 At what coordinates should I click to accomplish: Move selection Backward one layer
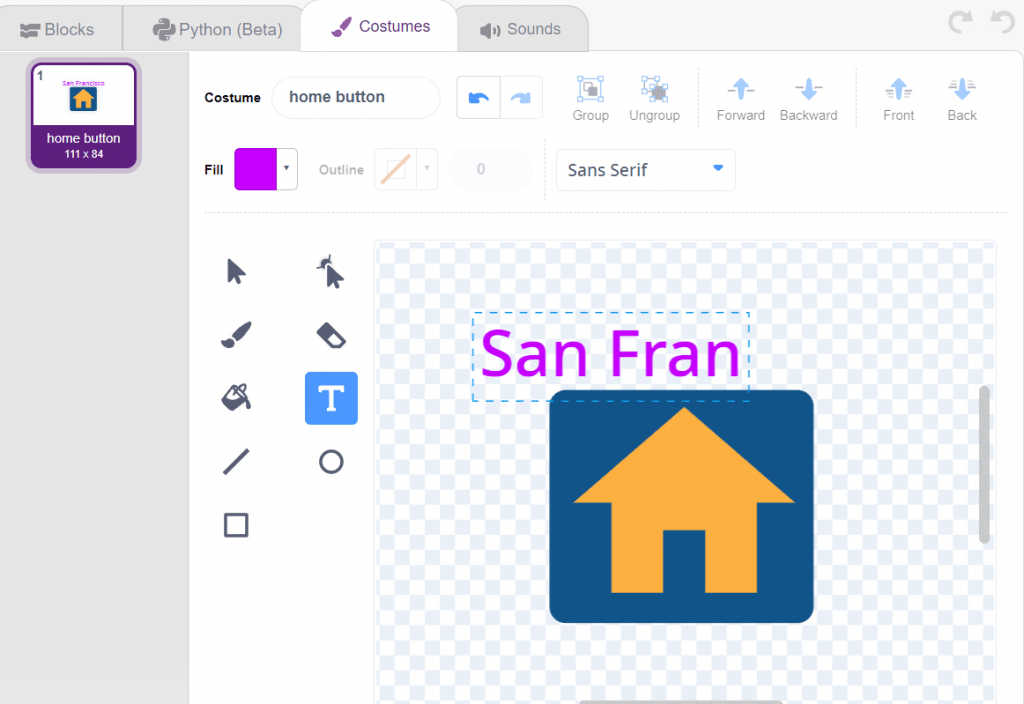click(808, 99)
